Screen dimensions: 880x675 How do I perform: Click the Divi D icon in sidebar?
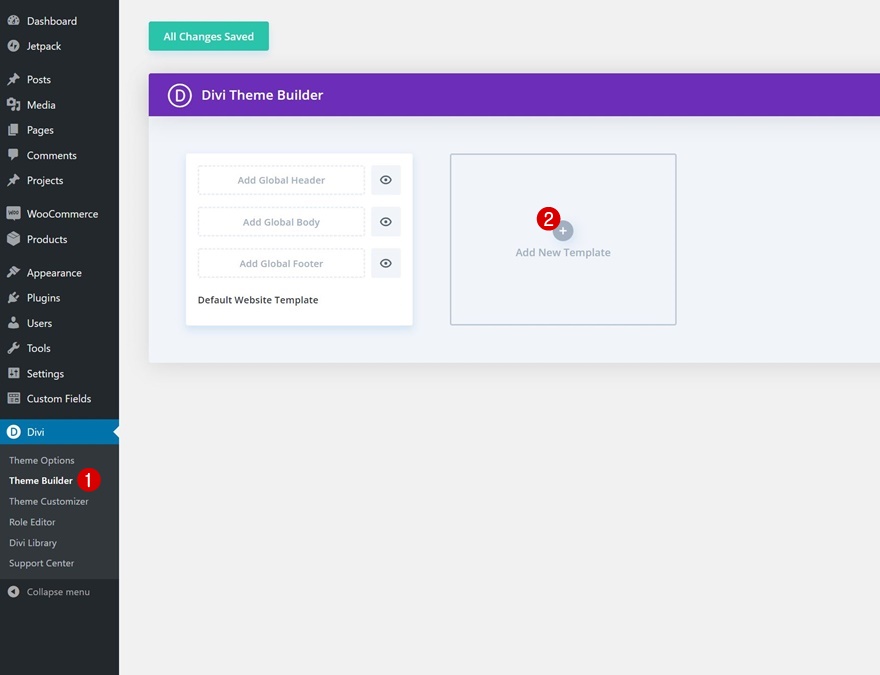point(13,432)
